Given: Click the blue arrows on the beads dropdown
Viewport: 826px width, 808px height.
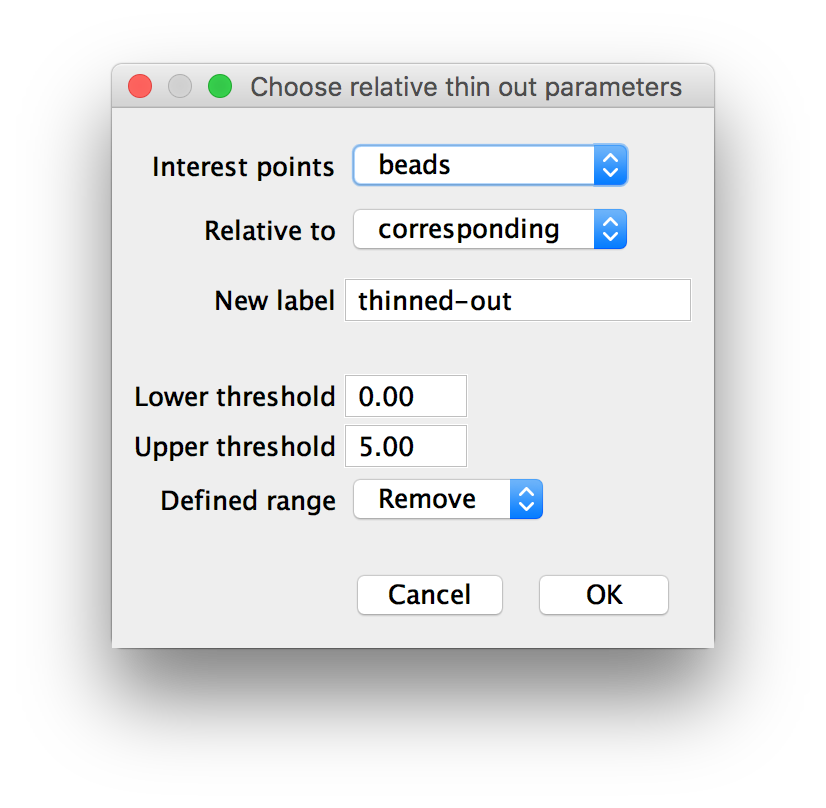Looking at the screenshot, I should click(x=610, y=165).
